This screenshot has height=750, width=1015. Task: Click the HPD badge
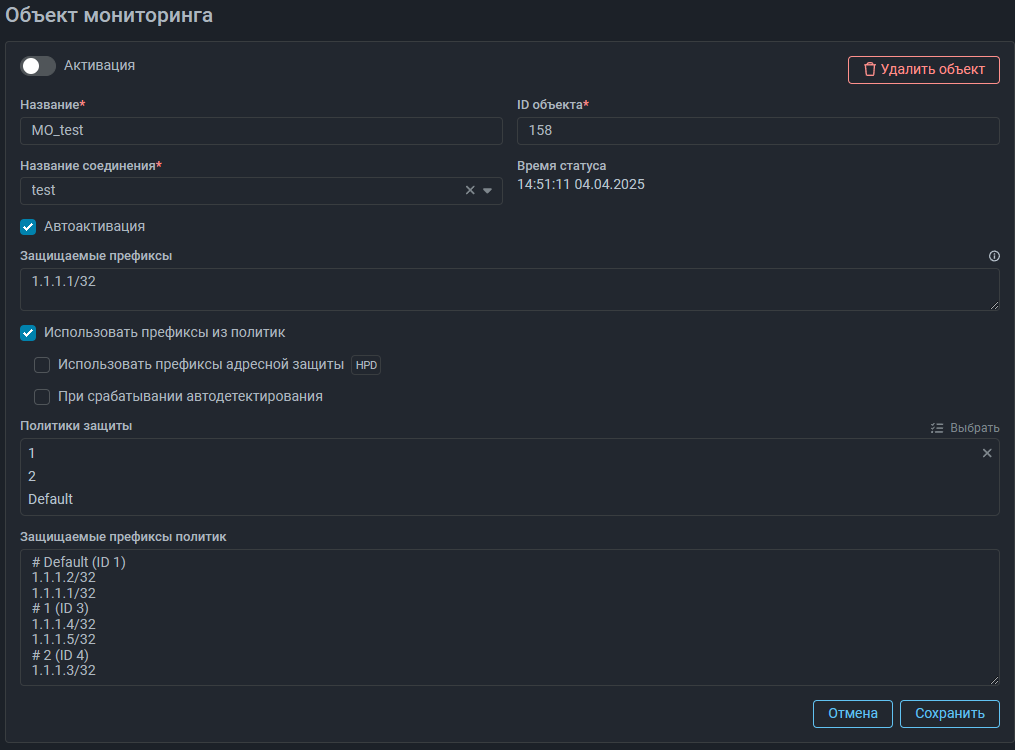click(x=367, y=366)
